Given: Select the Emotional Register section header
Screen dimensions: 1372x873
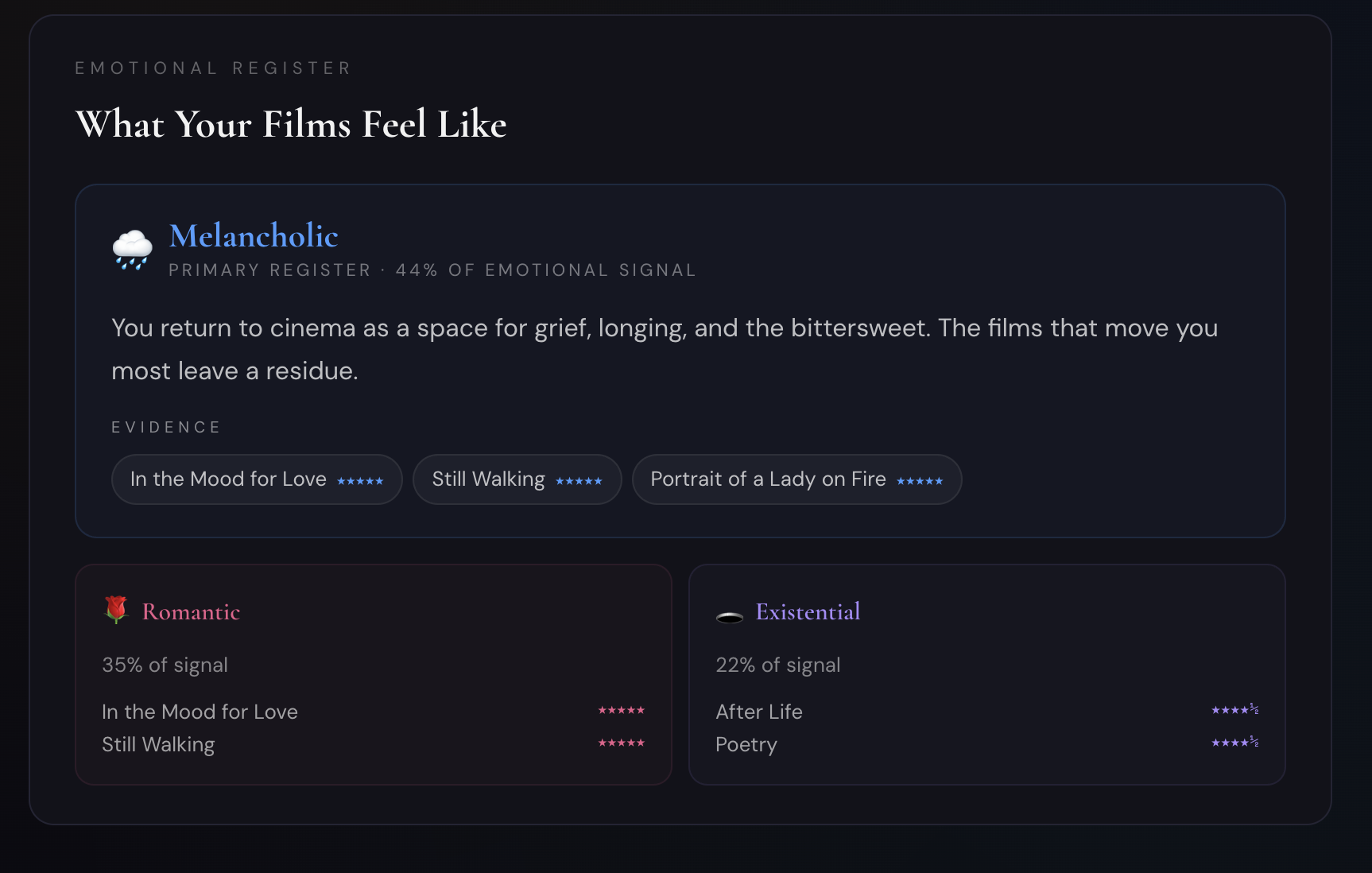Looking at the screenshot, I should (212, 68).
